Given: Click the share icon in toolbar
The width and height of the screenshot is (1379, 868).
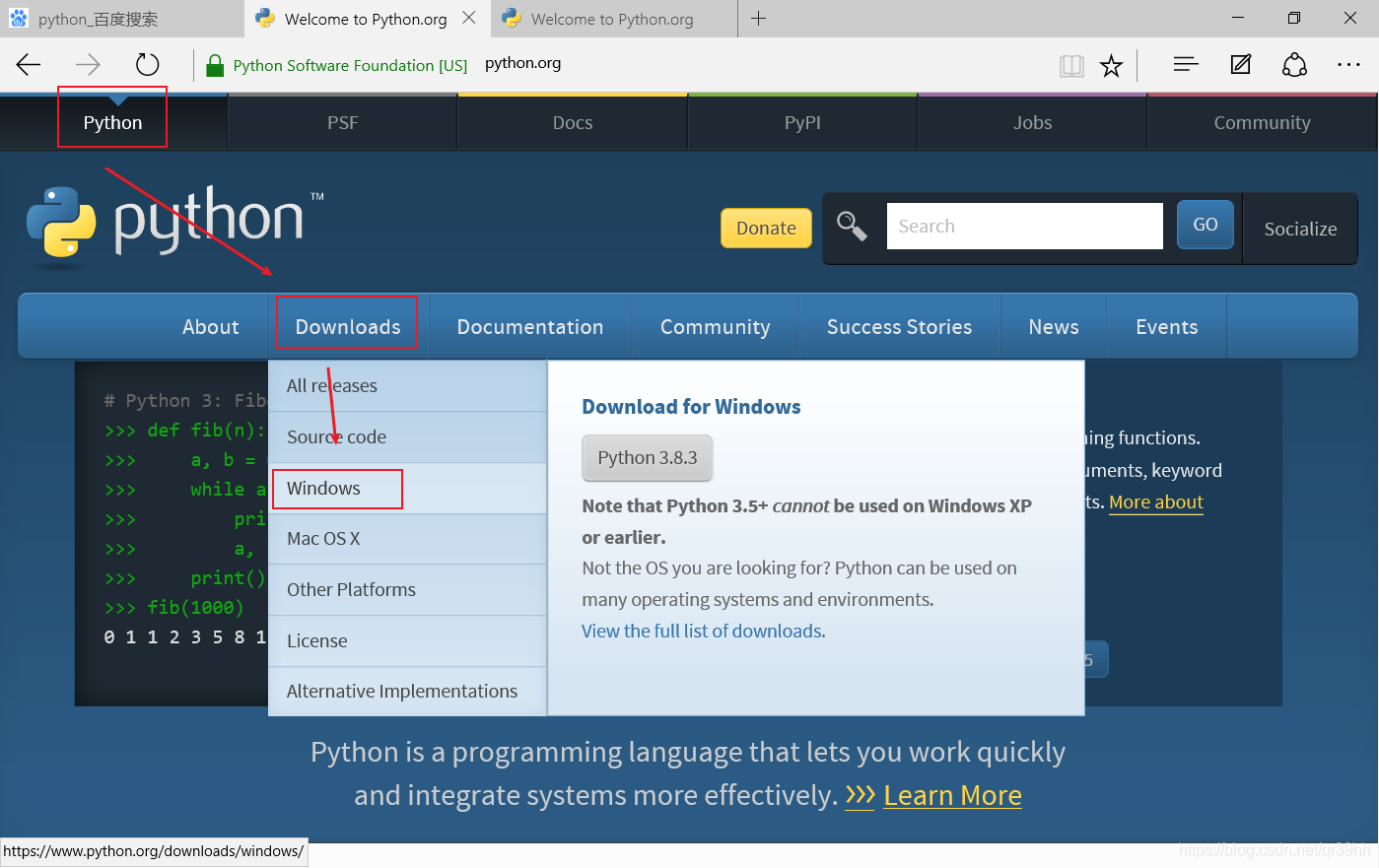Looking at the screenshot, I should 1294,65.
